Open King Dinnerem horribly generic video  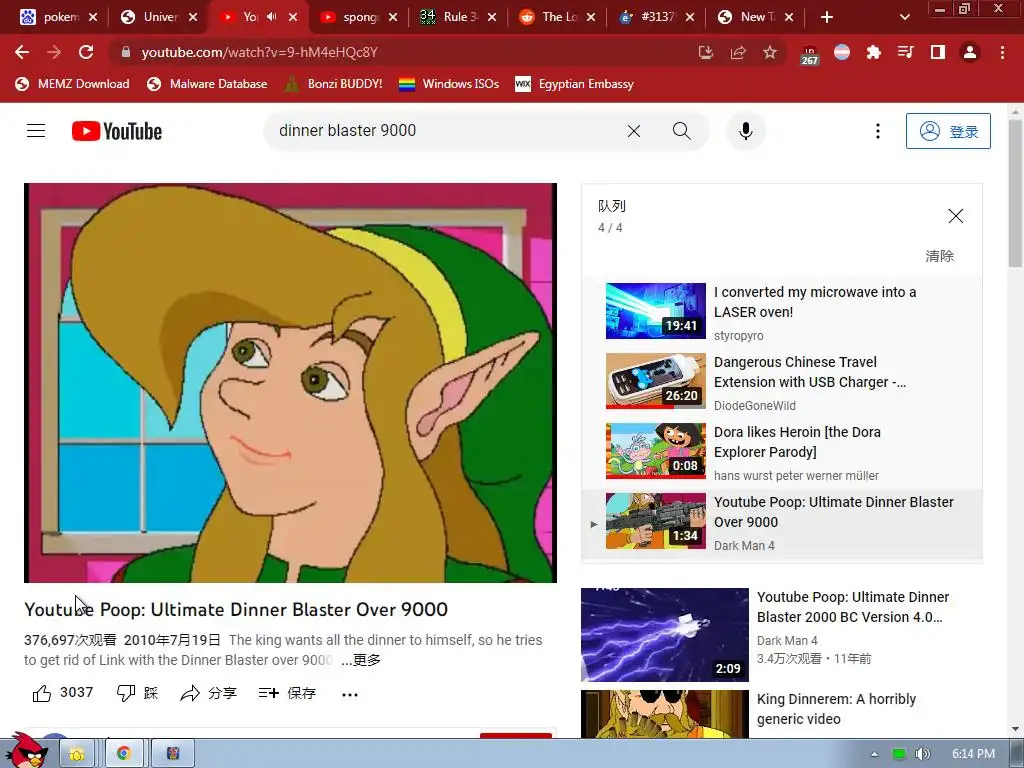[782, 714]
